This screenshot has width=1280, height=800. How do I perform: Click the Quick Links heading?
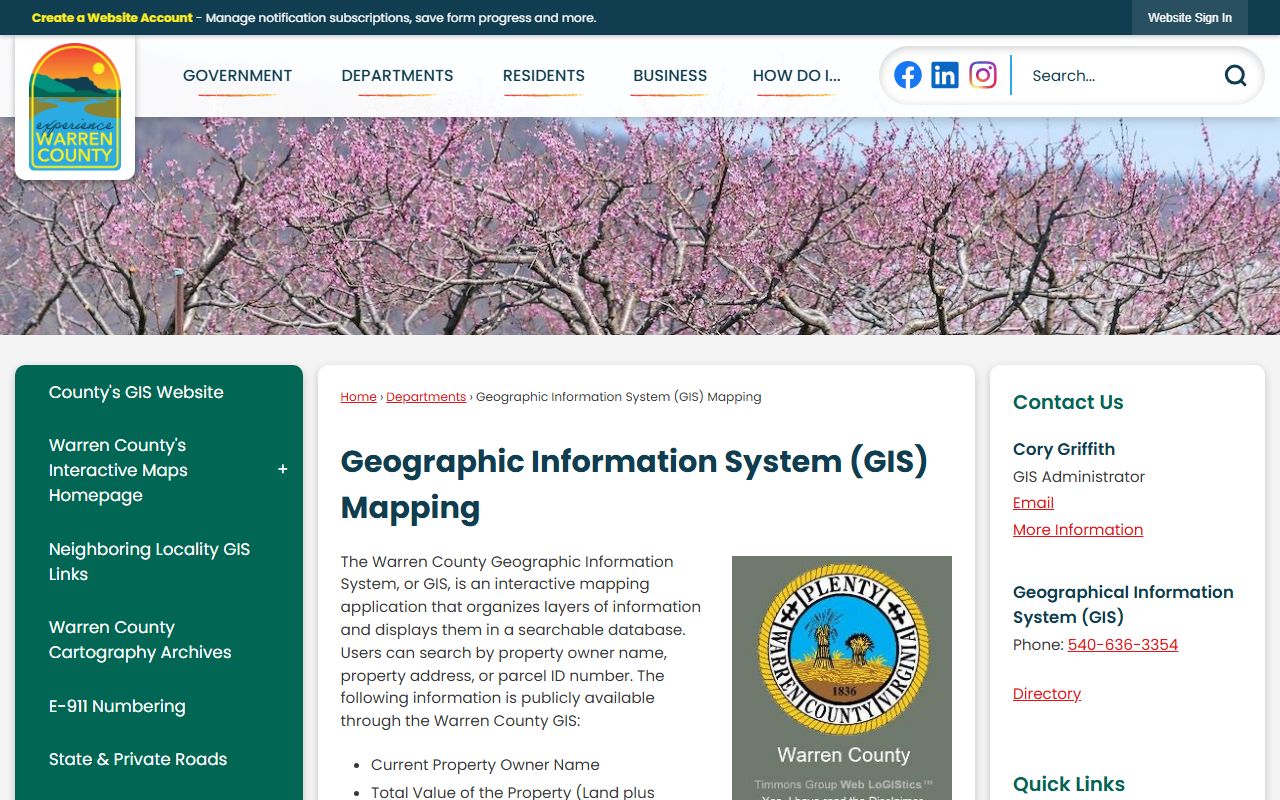[1069, 784]
